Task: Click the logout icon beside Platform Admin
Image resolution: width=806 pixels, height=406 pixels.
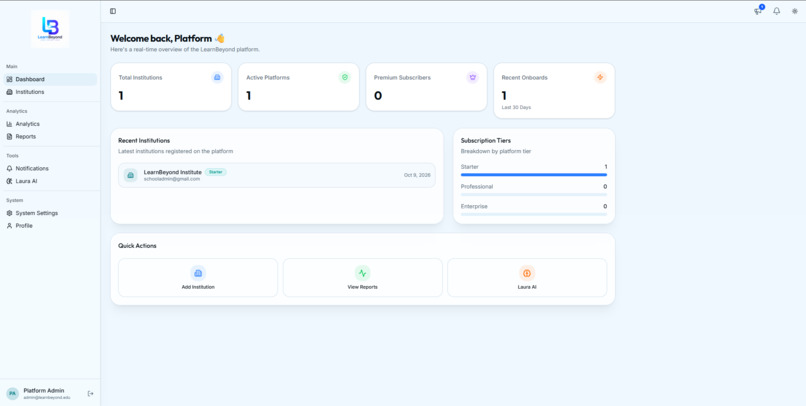Action: [90, 394]
